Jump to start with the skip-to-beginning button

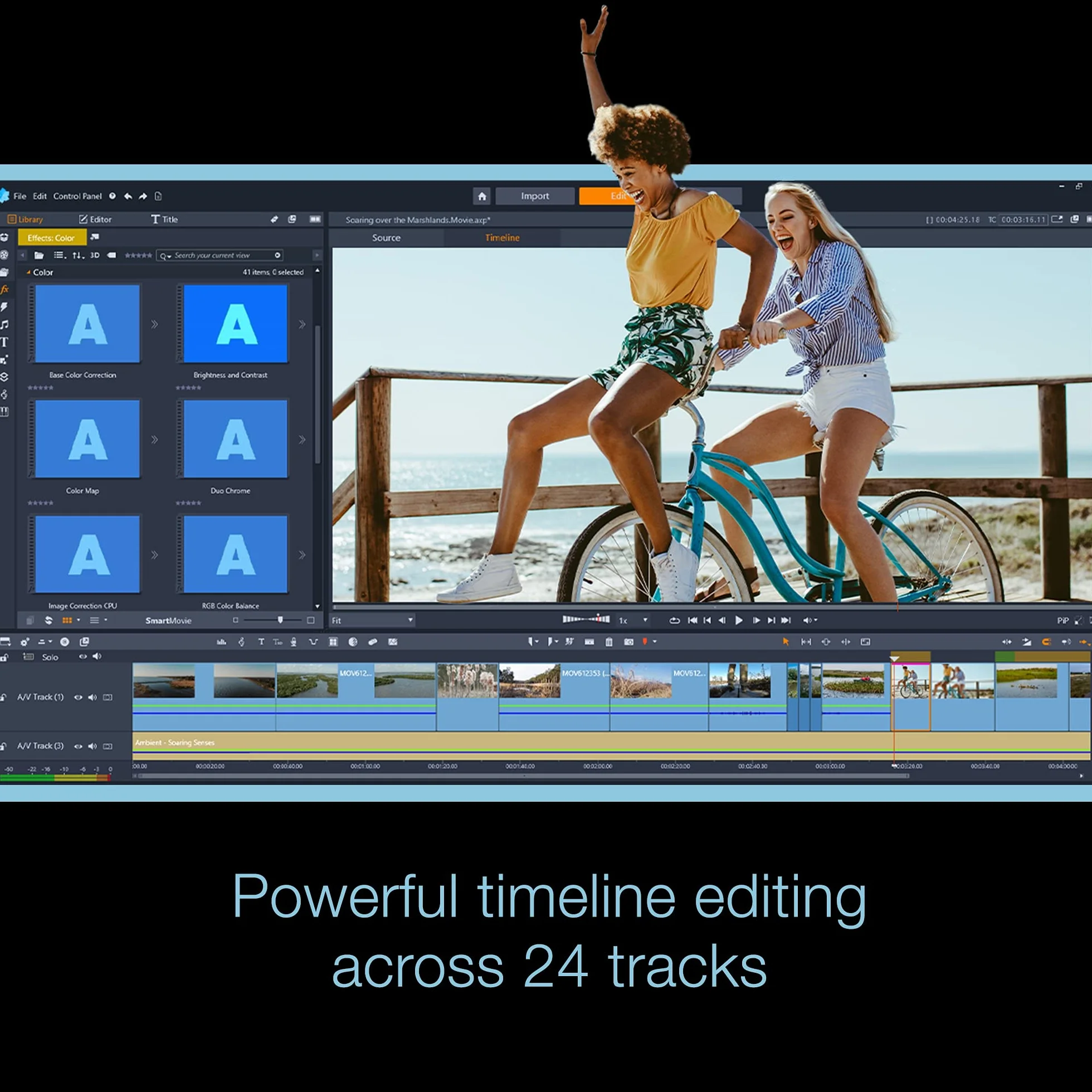(693, 621)
